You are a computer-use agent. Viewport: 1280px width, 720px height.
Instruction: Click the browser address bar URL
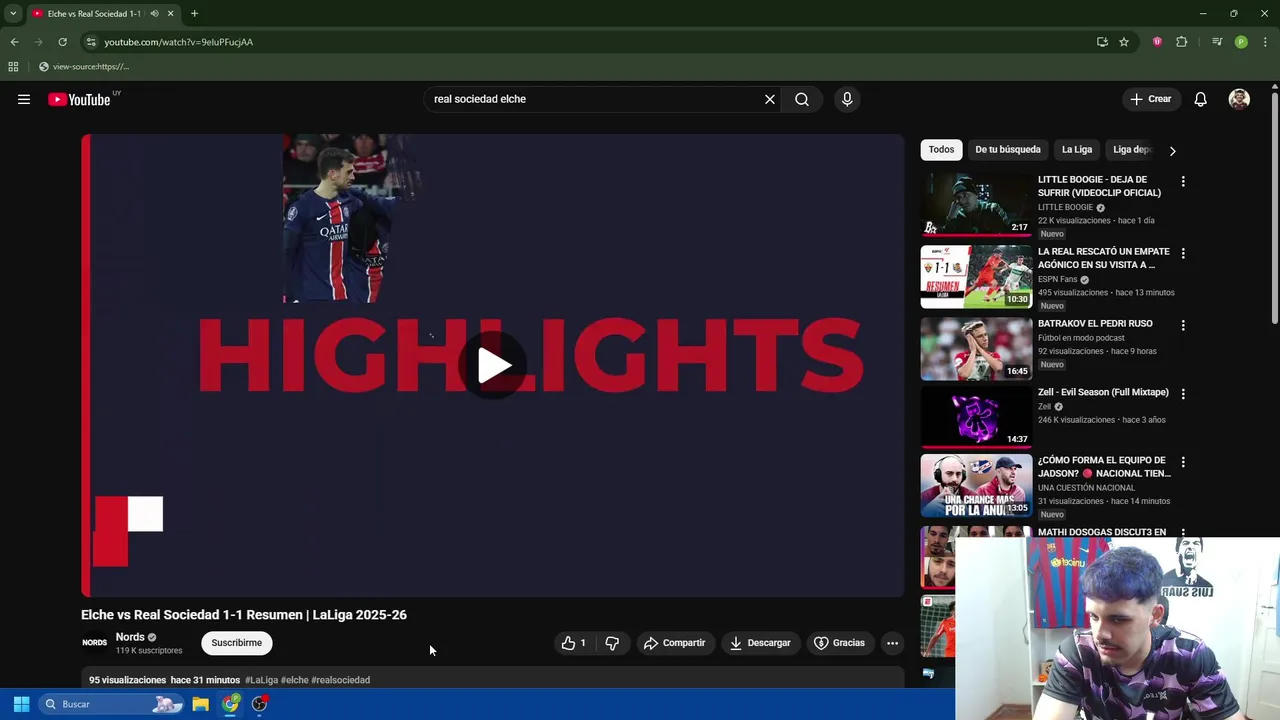[178, 42]
